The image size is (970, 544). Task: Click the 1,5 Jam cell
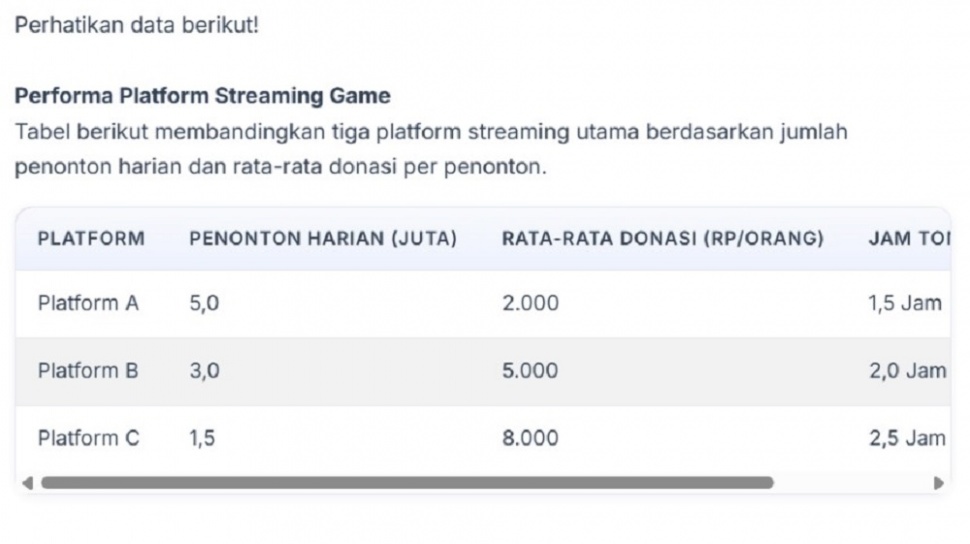[906, 303]
